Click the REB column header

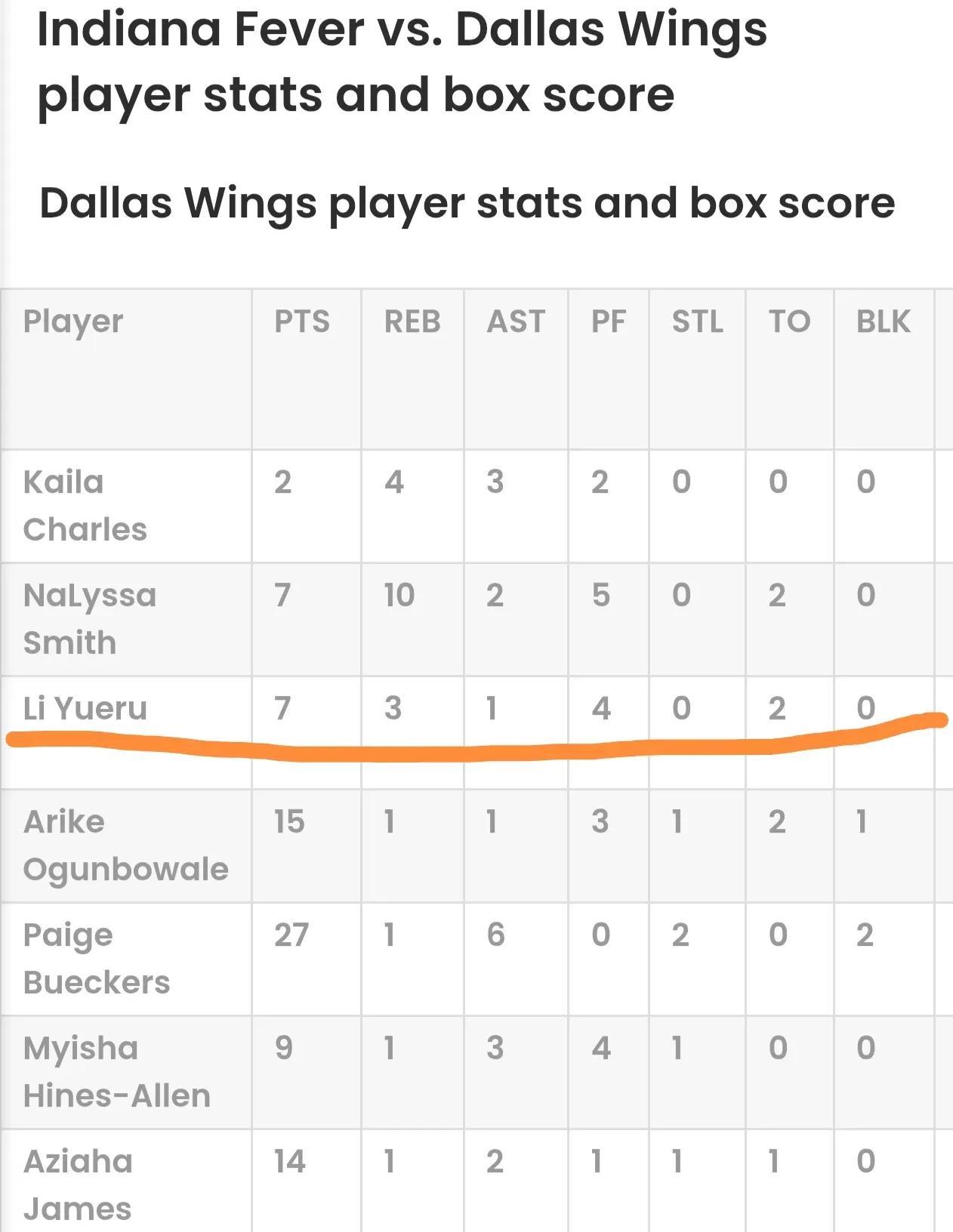point(412,322)
